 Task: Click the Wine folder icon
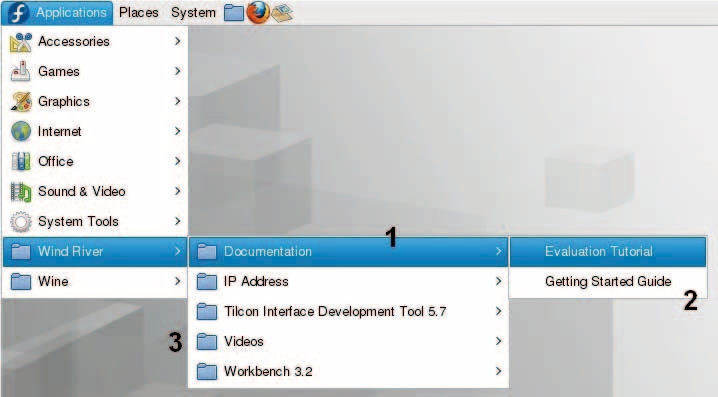pos(21,281)
